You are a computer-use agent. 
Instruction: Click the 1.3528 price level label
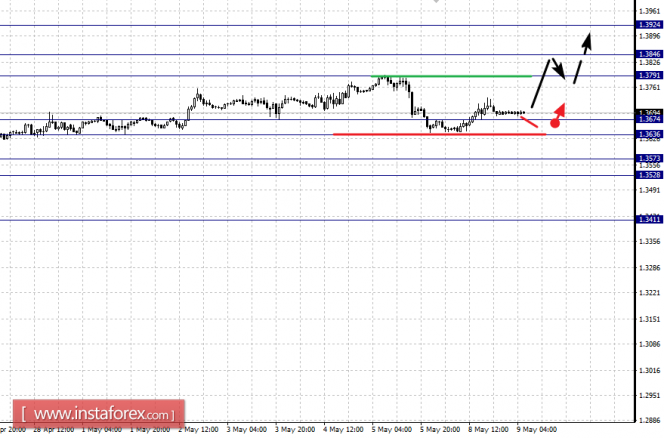(x=650, y=175)
